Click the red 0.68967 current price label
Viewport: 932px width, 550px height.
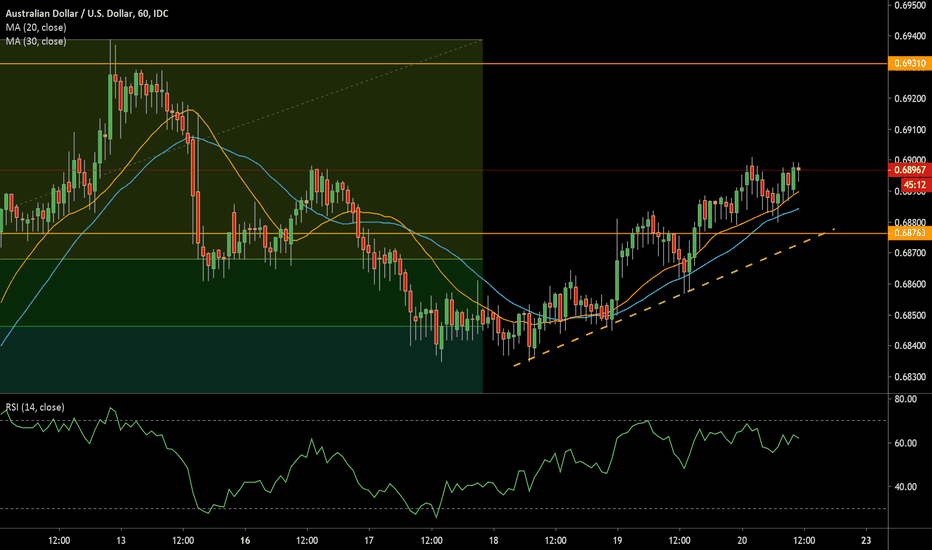tap(909, 171)
